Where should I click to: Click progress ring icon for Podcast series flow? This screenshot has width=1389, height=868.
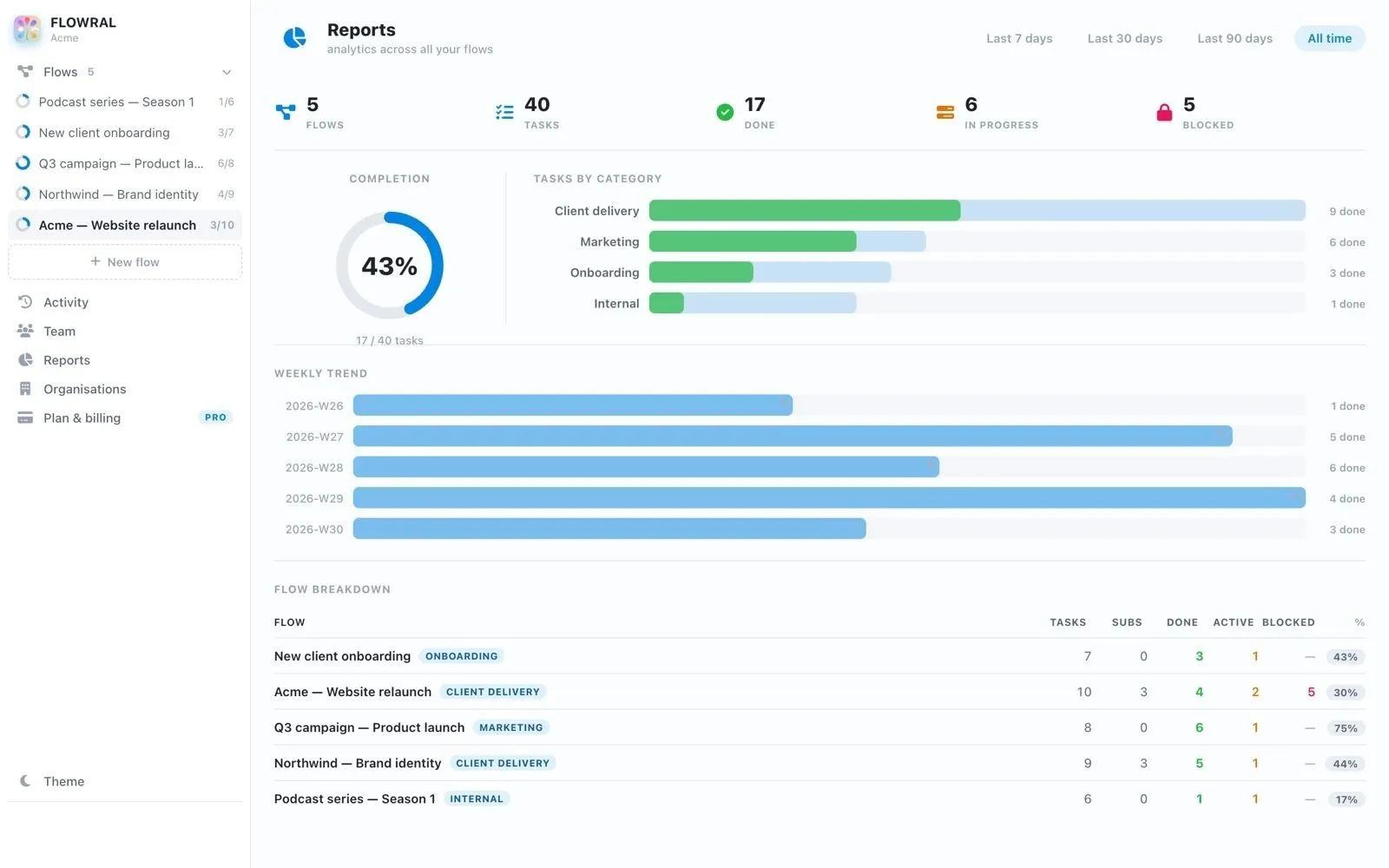click(23, 102)
